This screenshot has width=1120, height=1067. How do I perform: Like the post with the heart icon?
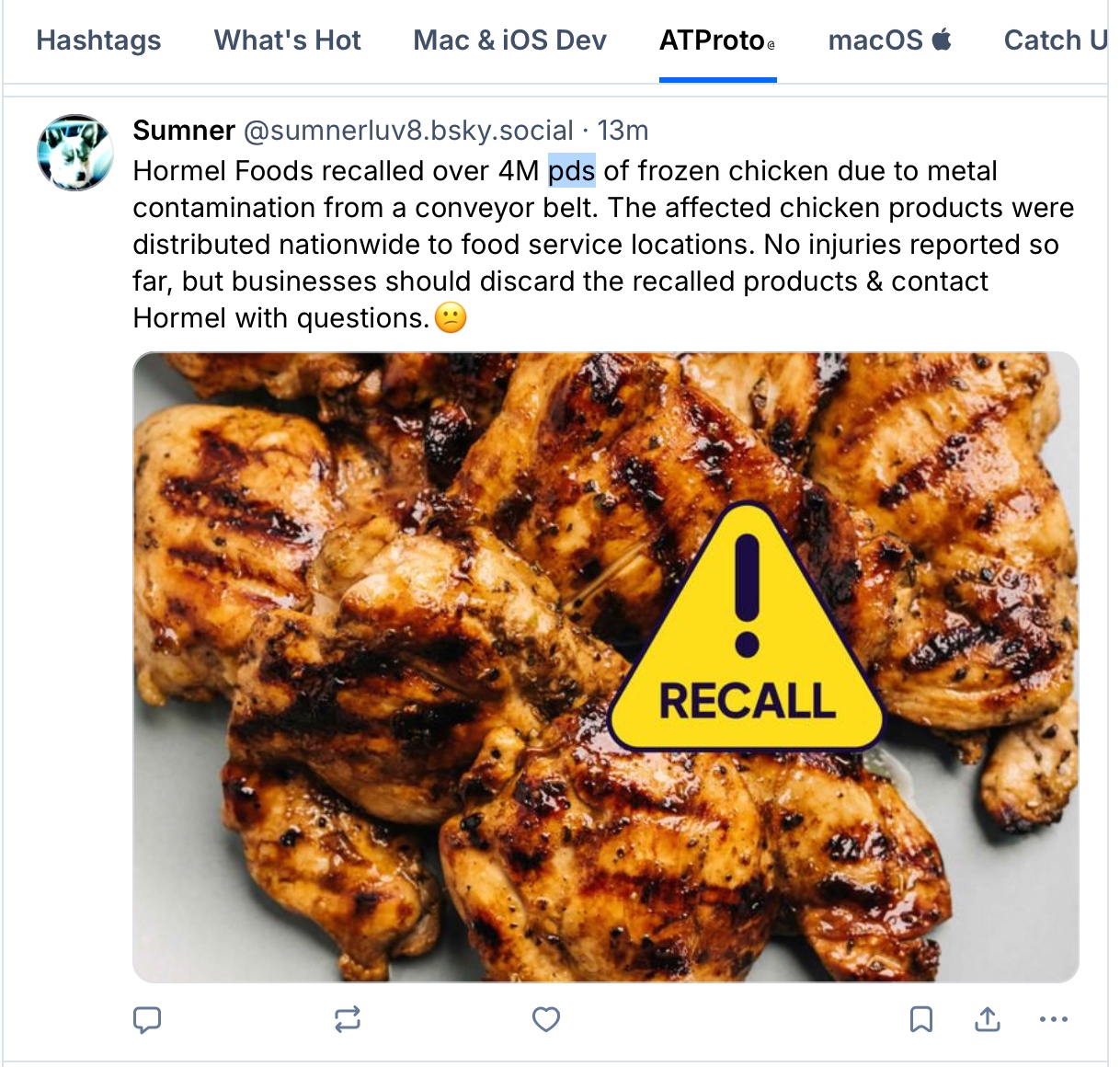coord(546,1019)
